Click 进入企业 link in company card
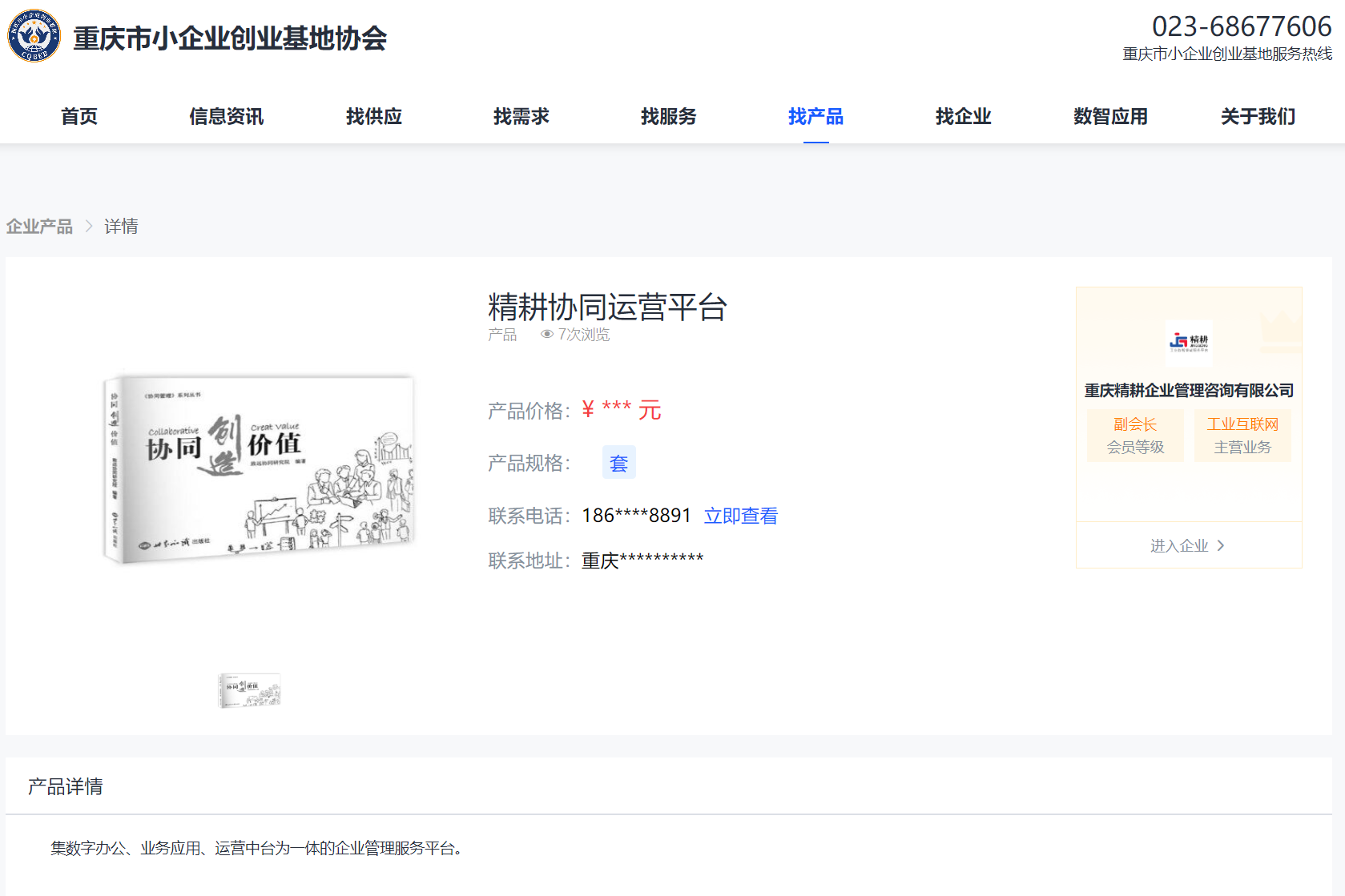The image size is (1345, 896). pyautogui.click(x=1188, y=545)
